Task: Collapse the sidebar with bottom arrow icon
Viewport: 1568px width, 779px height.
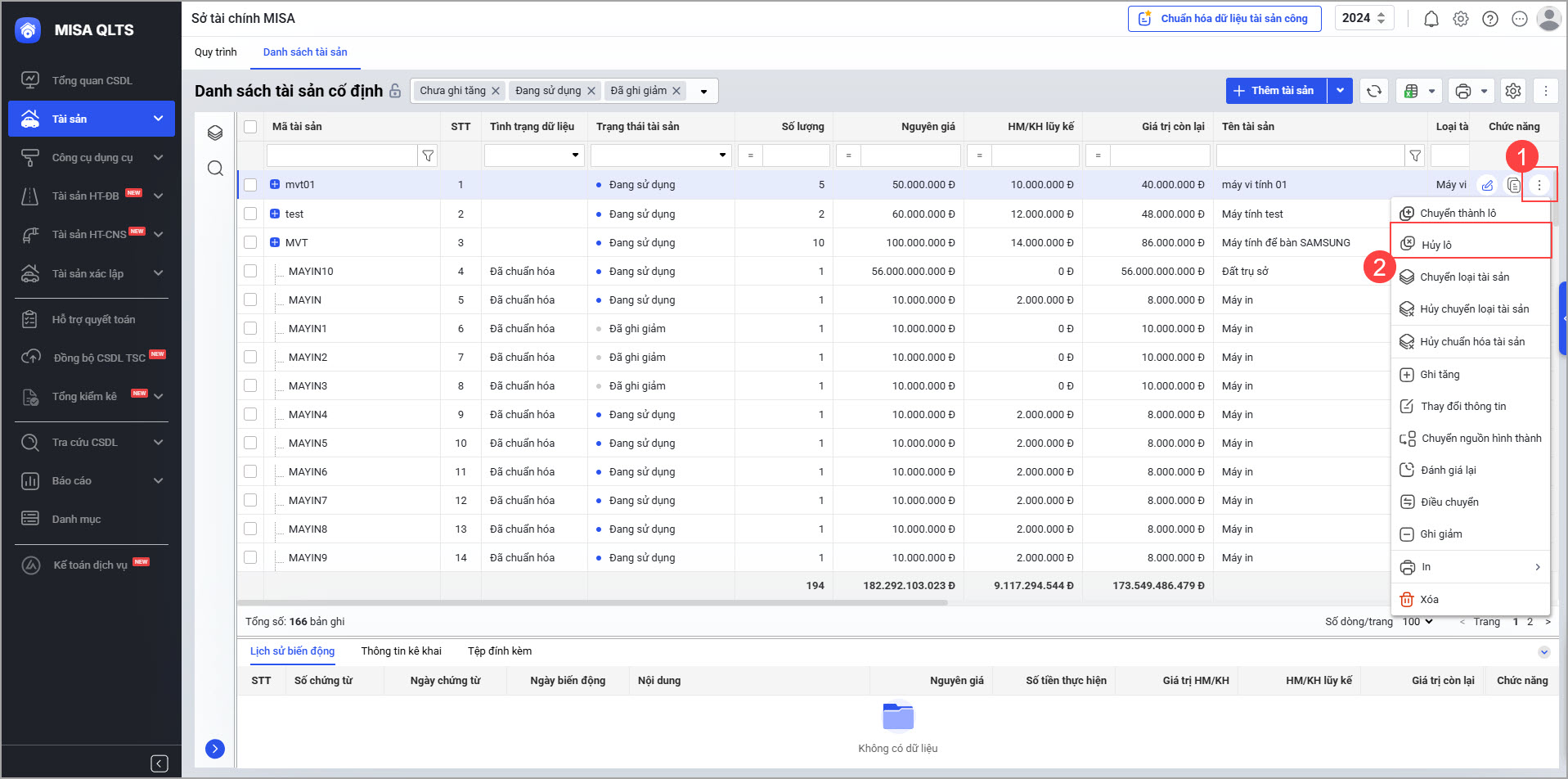Action: (x=159, y=763)
